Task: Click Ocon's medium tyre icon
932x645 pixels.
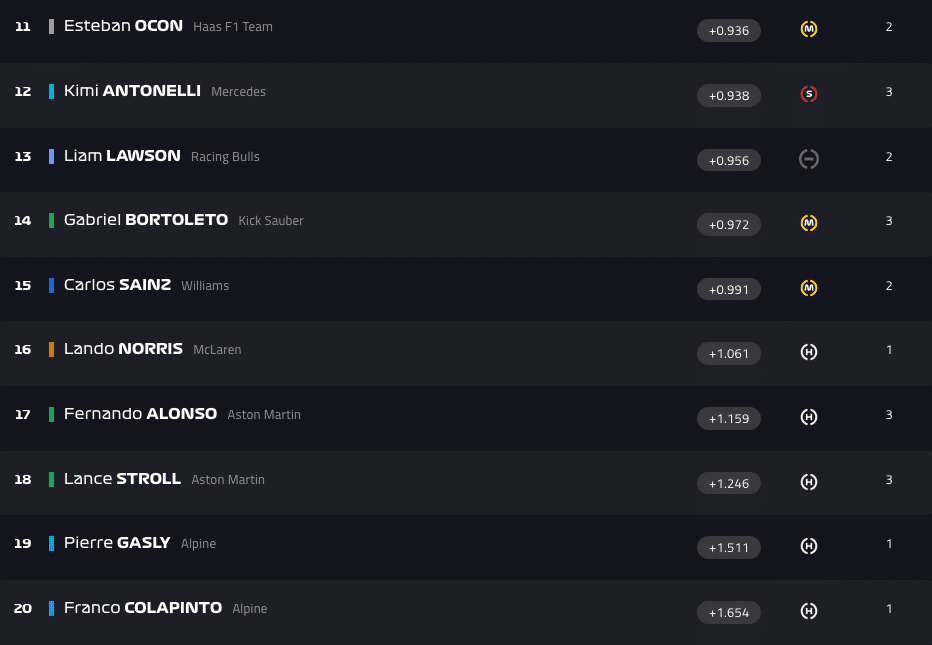Action: coord(809,29)
